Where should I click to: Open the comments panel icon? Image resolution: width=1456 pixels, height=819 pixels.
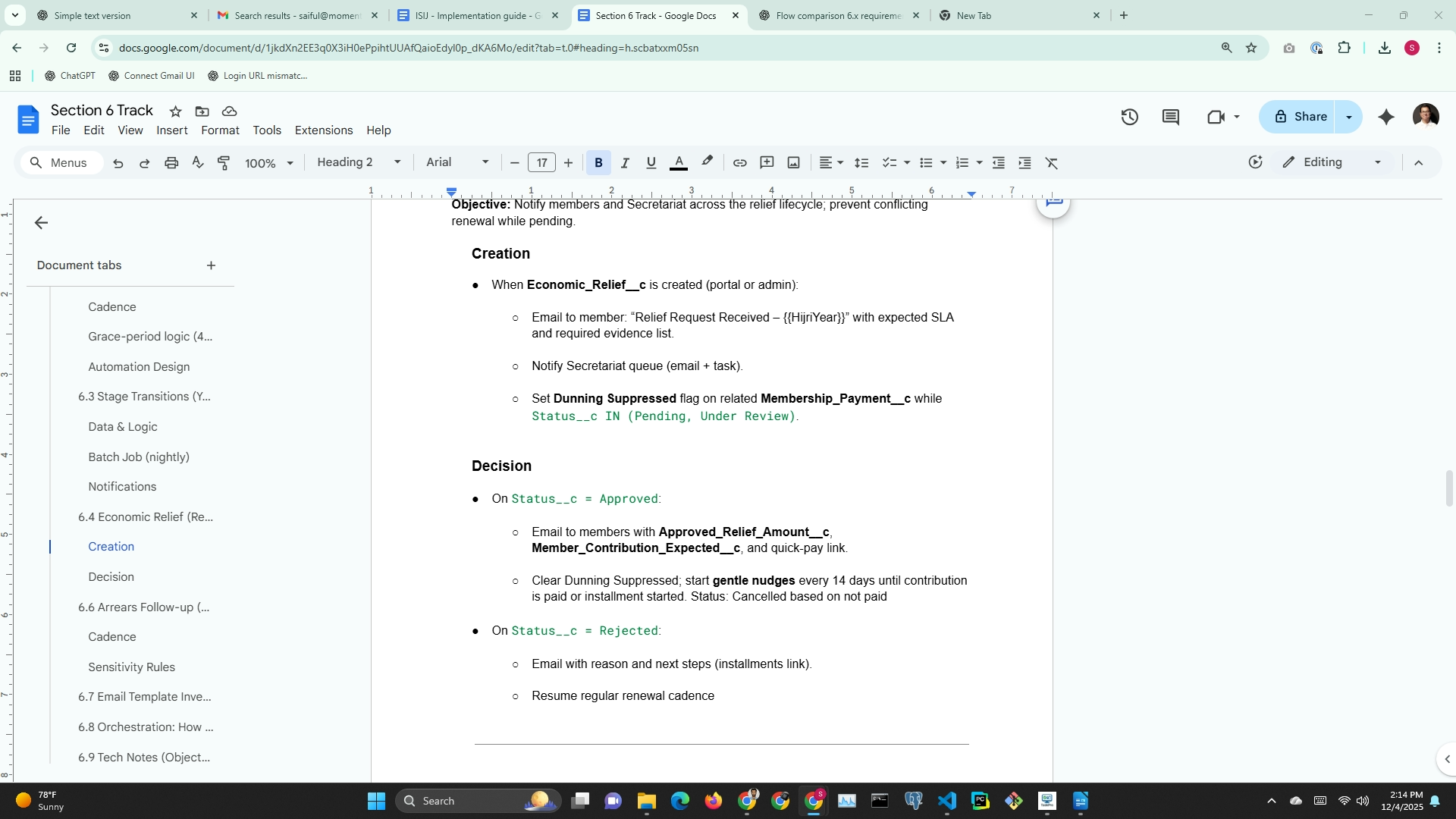(x=1170, y=117)
